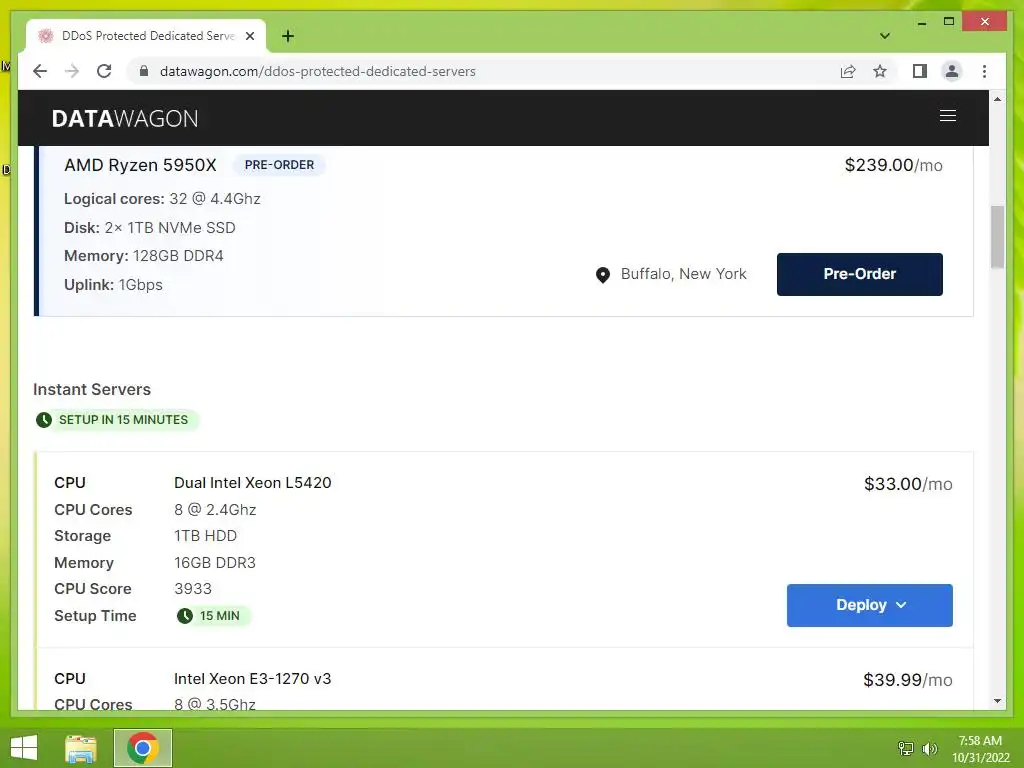Click the Chrome taskbar icon

(143, 748)
